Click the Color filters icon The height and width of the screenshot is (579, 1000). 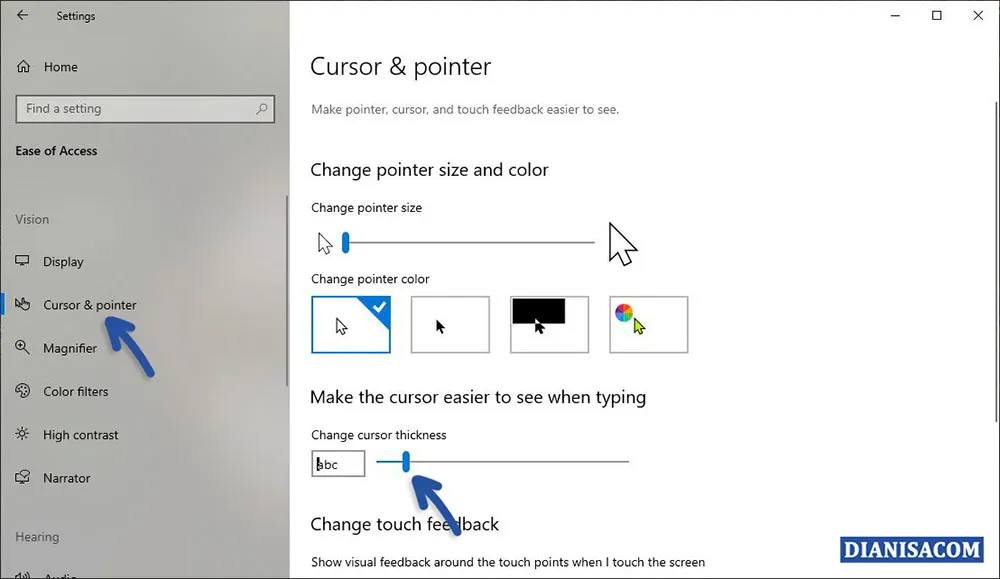[x=22, y=391]
